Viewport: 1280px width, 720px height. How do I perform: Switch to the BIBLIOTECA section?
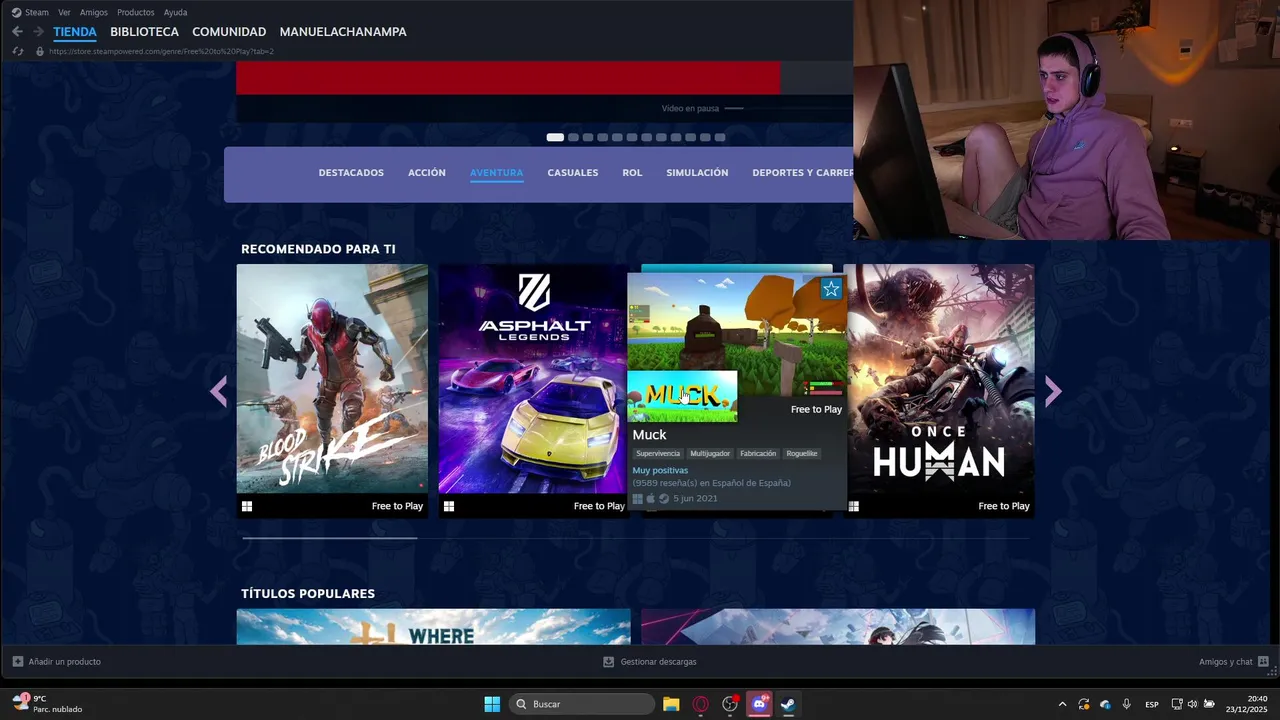pyautogui.click(x=144, y=32)
